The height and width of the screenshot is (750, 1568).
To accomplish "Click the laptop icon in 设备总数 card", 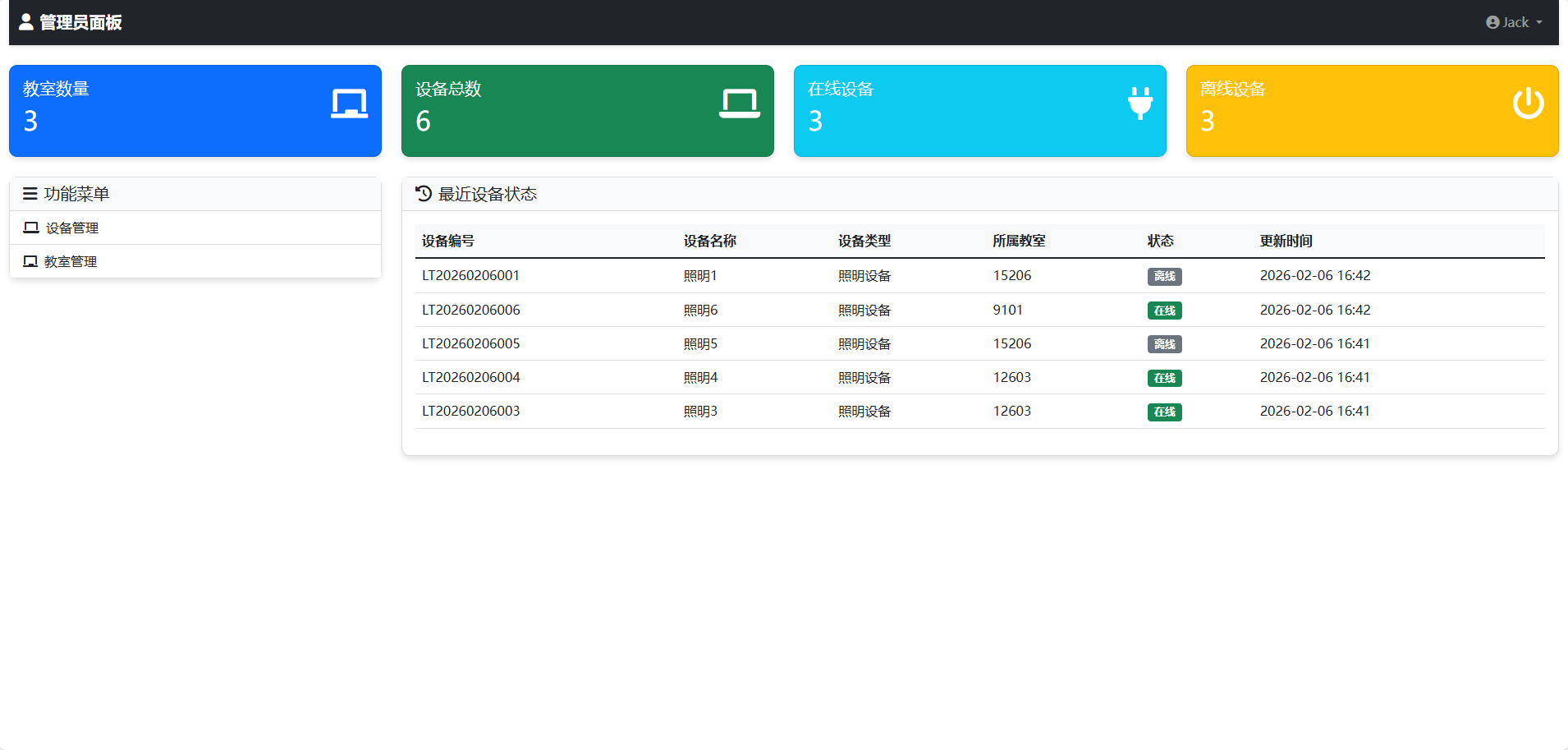I will [740, 104].
